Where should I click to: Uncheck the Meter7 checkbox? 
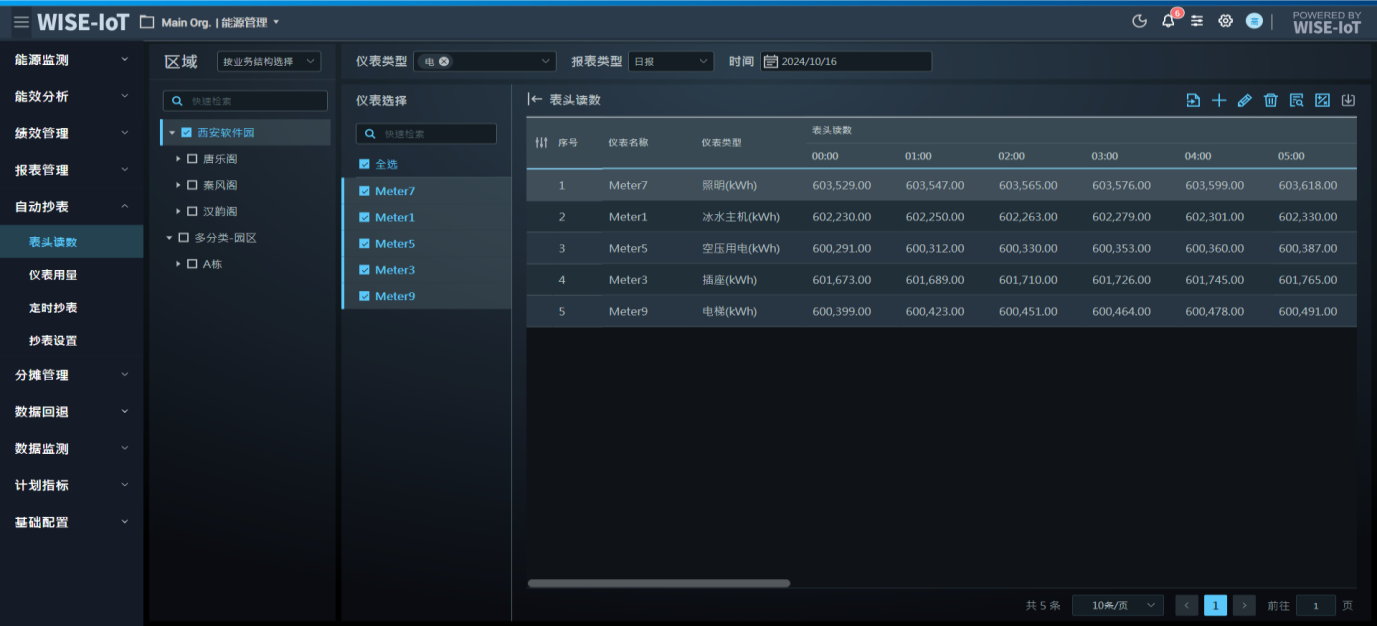364,191
